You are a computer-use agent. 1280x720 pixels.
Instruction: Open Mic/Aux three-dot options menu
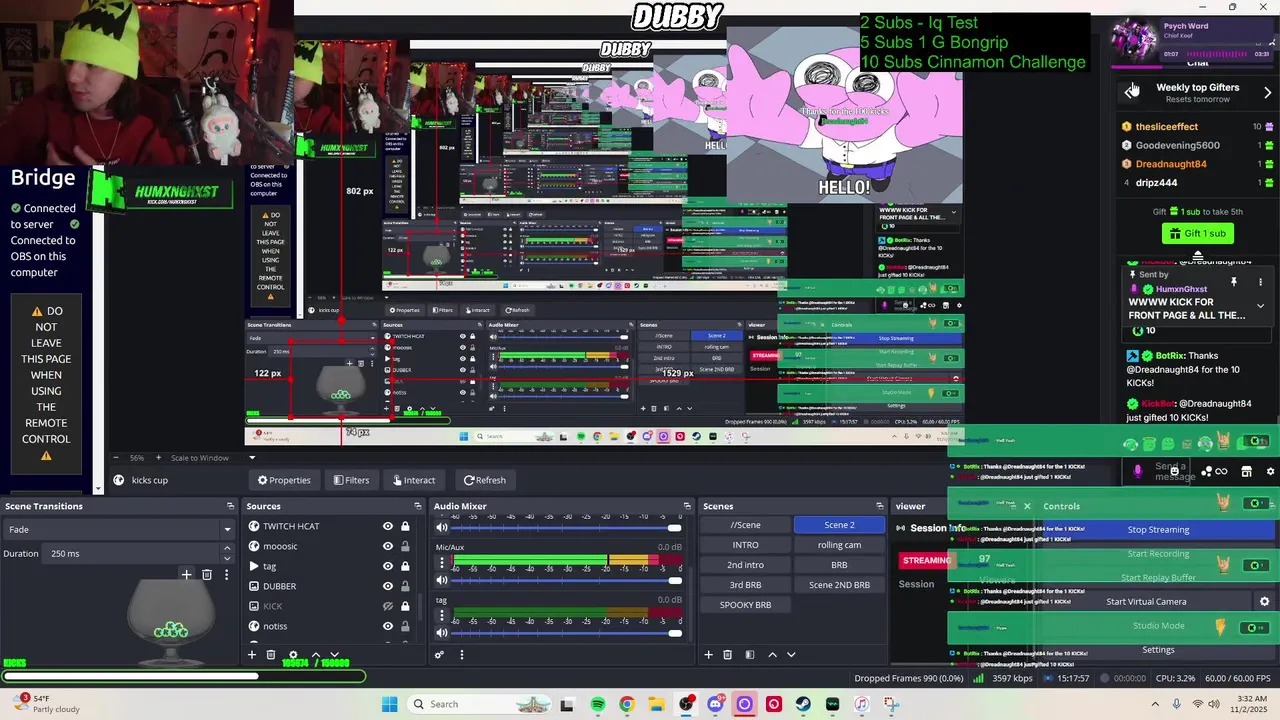click(442, 563)
